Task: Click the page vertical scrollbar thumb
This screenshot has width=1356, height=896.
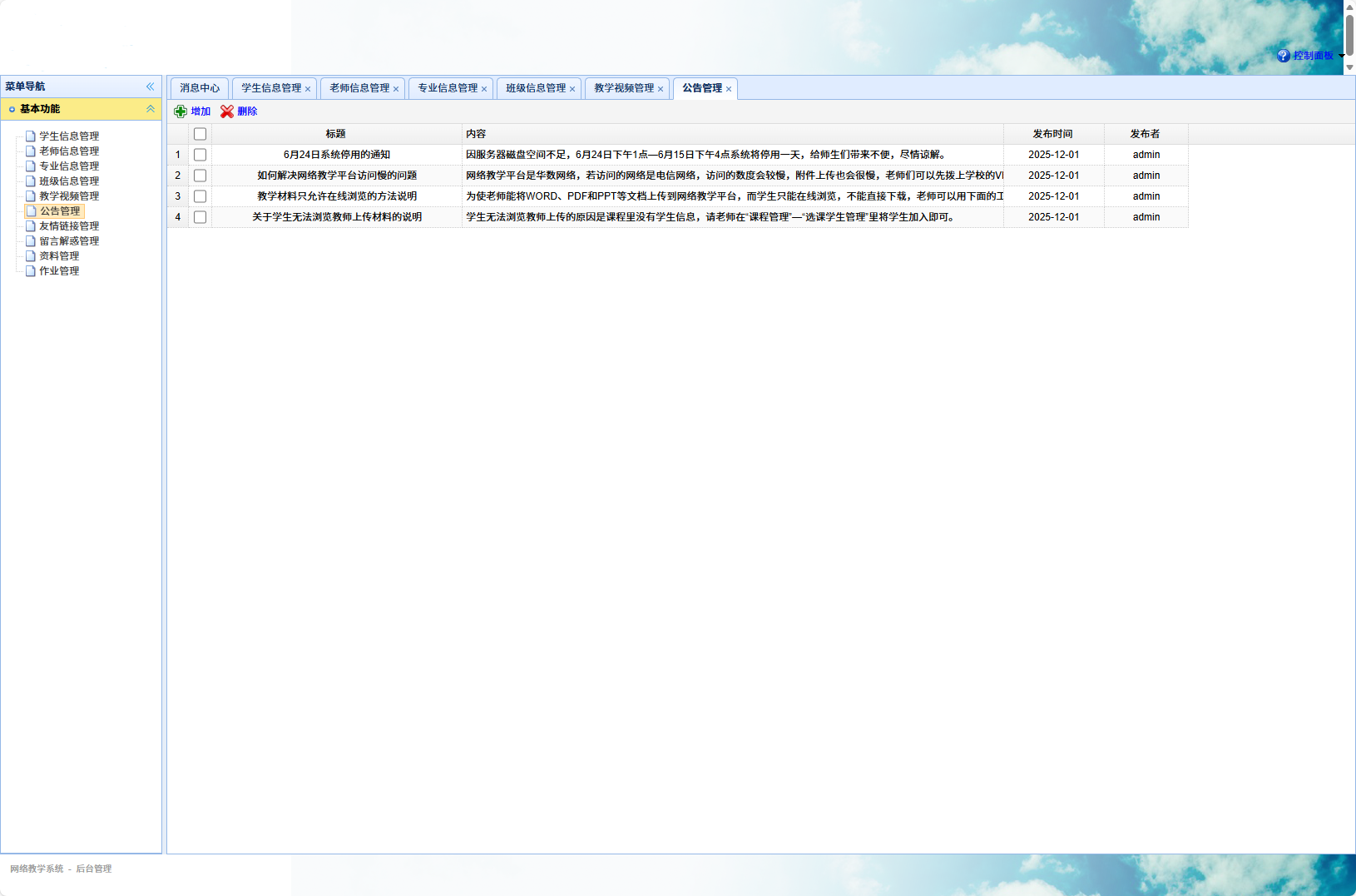Action: [1350, 35]
